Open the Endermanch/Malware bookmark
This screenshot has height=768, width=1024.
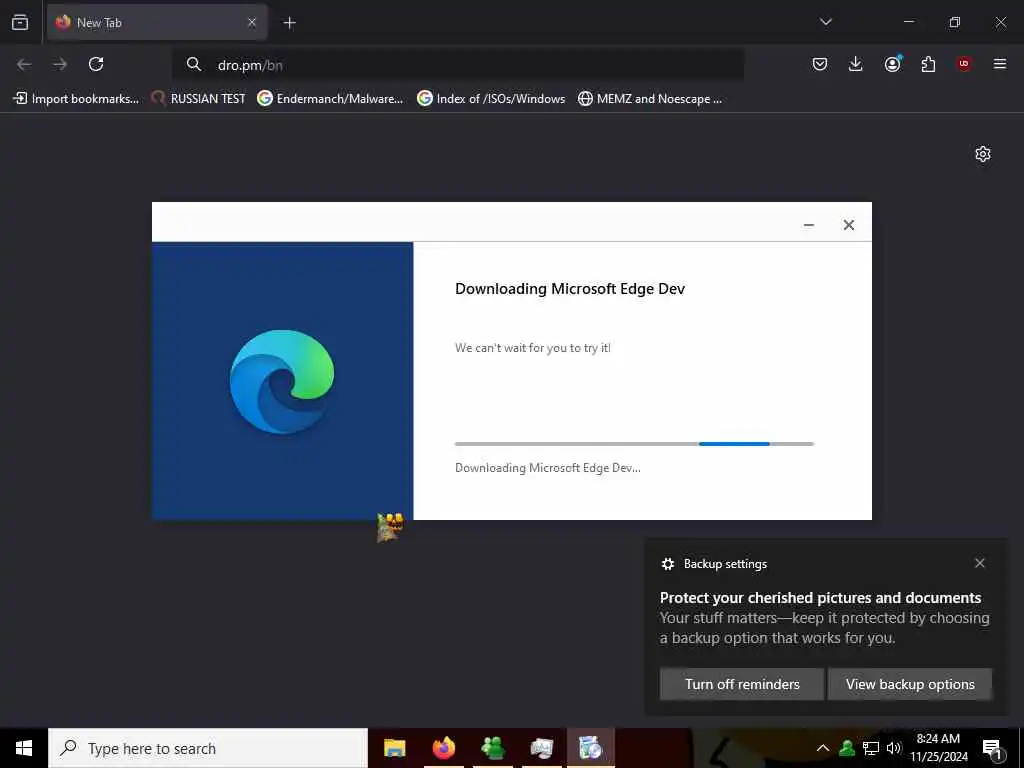click(x=330, y=99)
